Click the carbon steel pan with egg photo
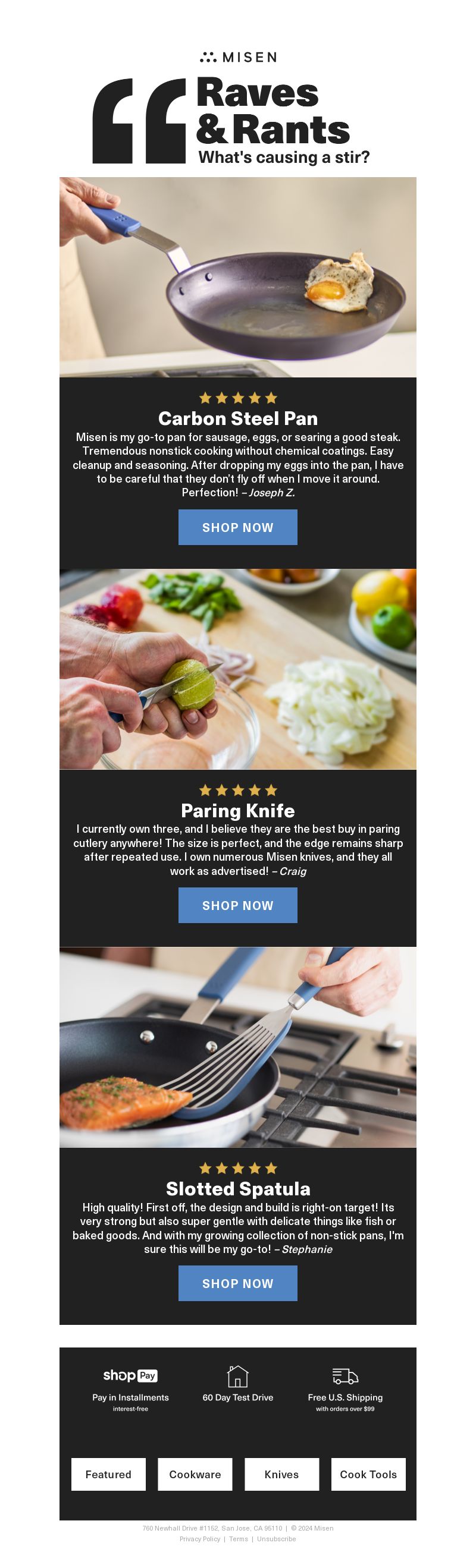This screenshot has height=1568, width=476. pos(237,277)
